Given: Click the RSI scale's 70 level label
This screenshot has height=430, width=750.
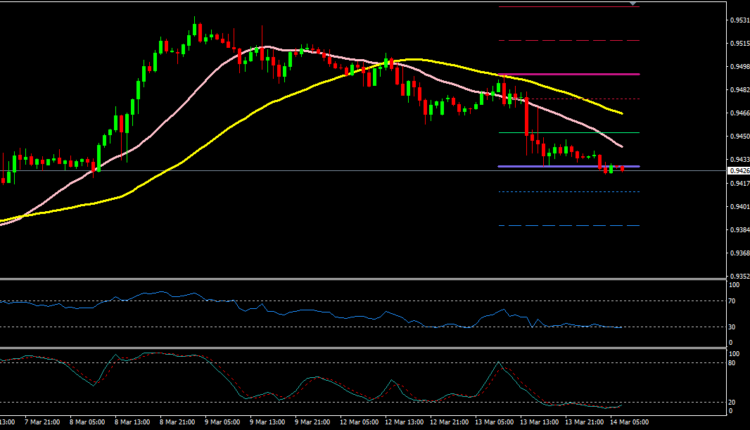Looking at the screenshot, I should [732, 300].
